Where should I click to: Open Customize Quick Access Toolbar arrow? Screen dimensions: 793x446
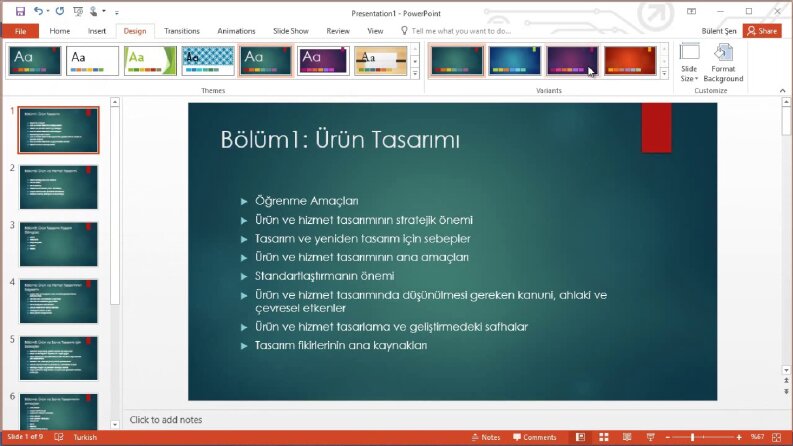(117, 12)
